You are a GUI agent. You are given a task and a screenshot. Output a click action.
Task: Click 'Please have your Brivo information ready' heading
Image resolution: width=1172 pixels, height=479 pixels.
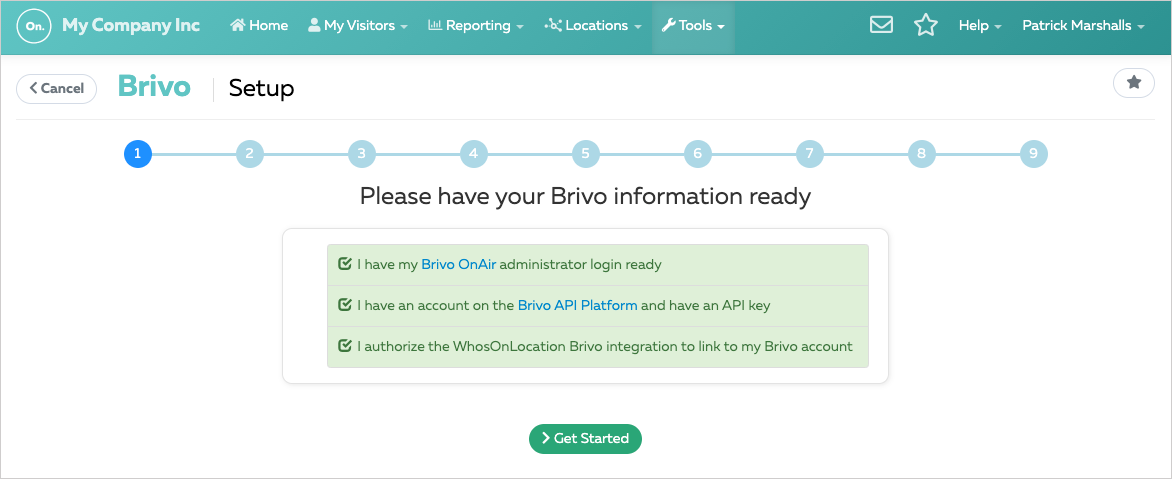[585, 197]
